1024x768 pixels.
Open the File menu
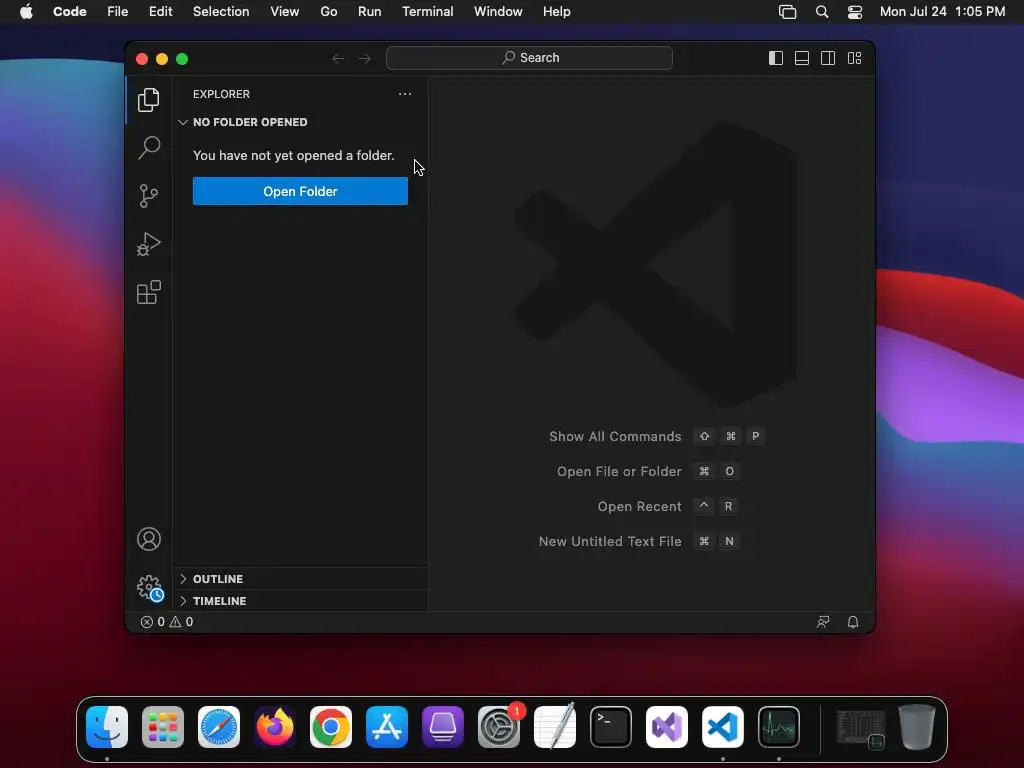click(118, 12)
